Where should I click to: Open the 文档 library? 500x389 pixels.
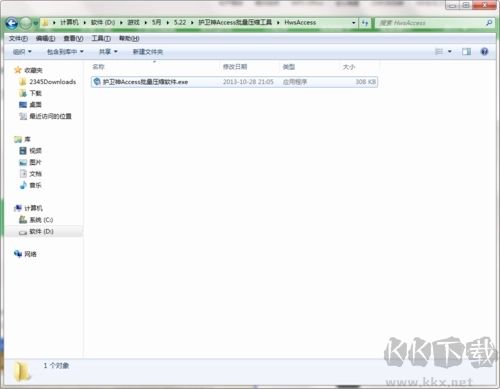point(35,174)
